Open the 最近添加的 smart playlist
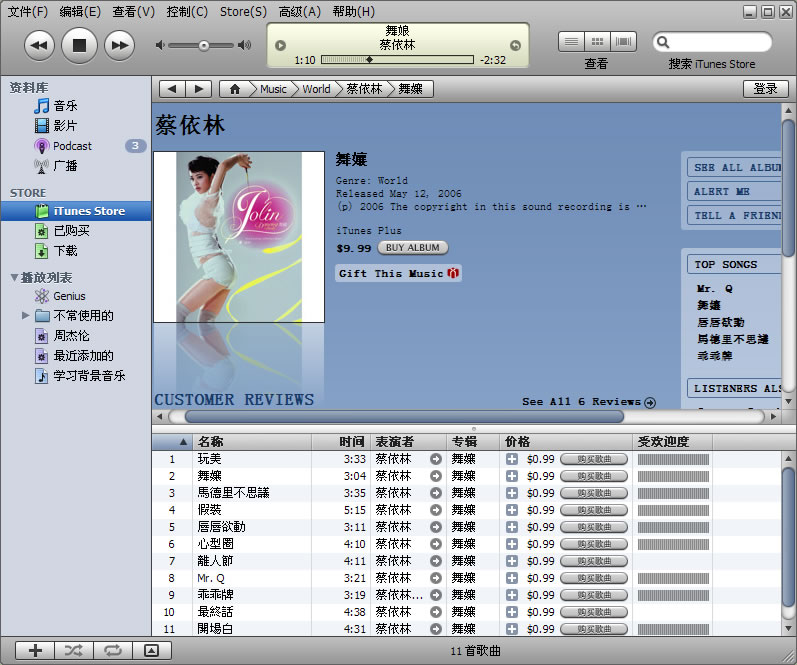 pos(76,356)
